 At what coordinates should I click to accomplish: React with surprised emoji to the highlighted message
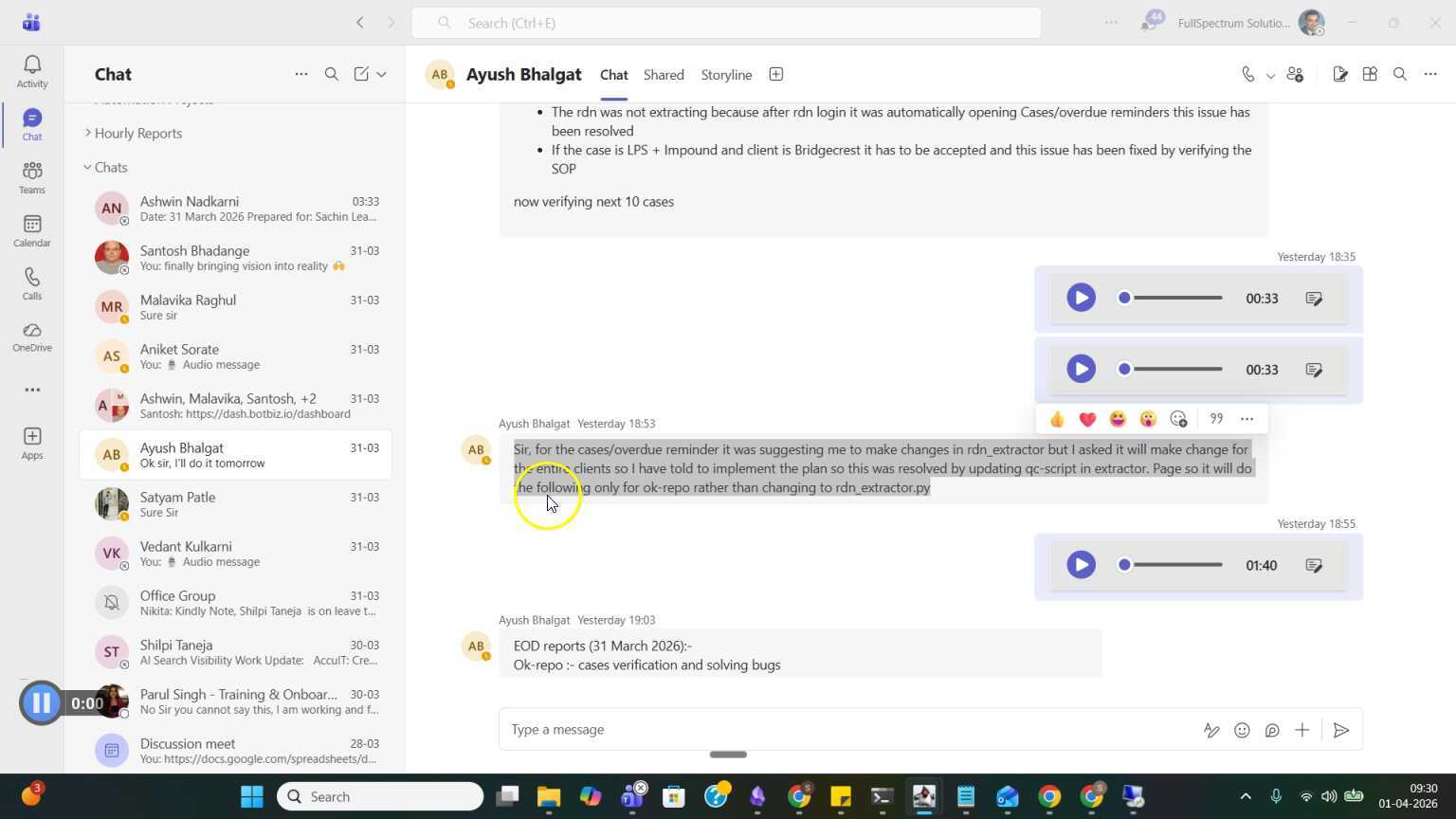[1148, 419]
